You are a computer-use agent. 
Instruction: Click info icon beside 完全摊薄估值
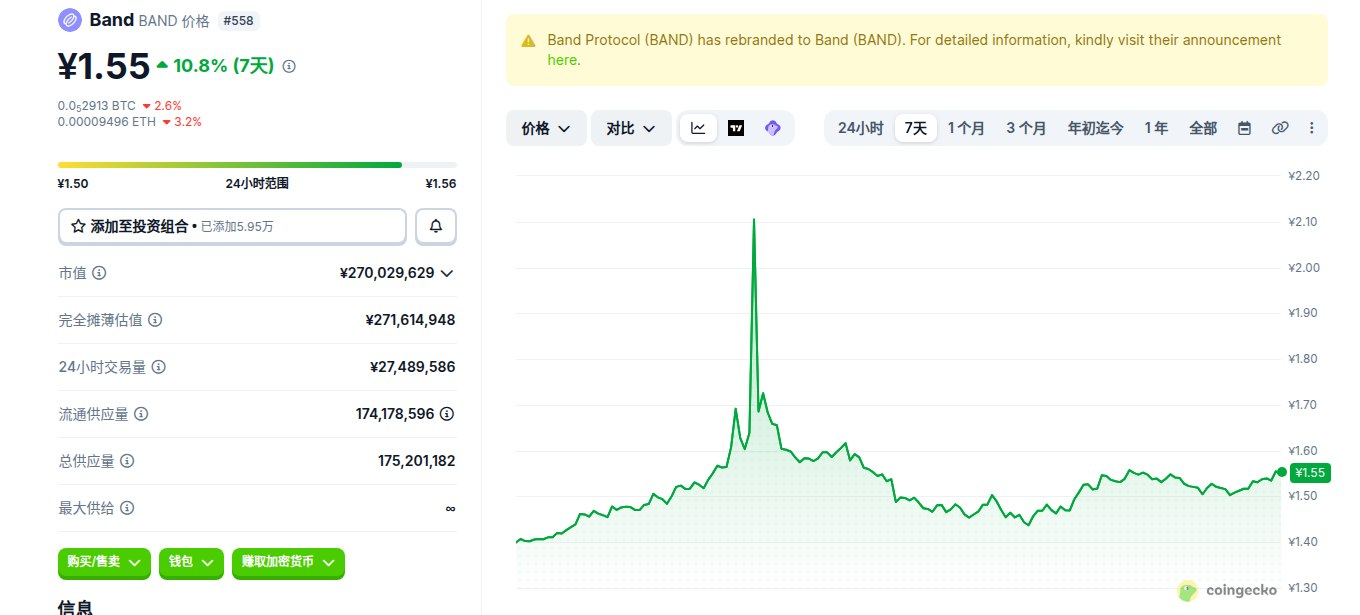click(x=155, y=320)
